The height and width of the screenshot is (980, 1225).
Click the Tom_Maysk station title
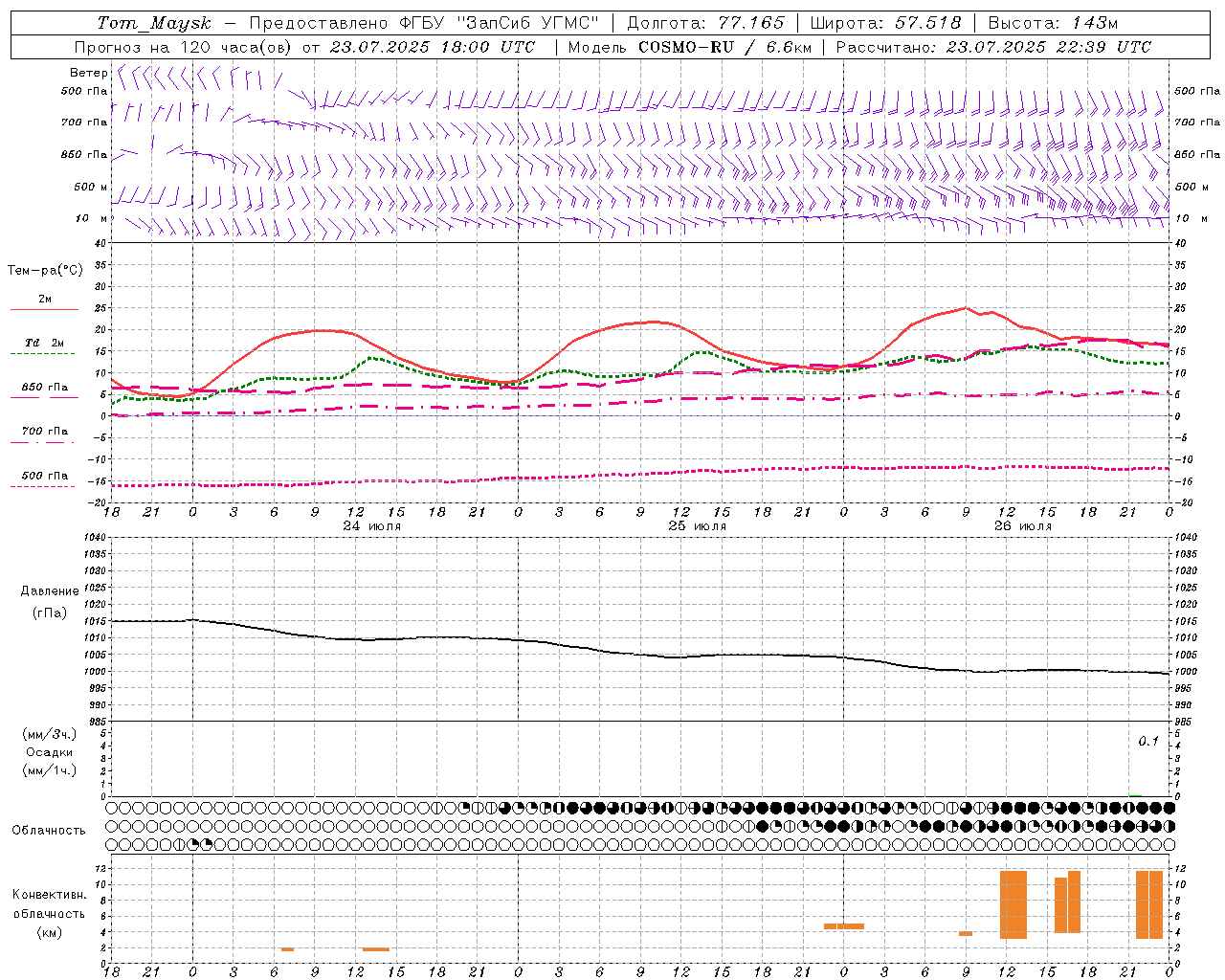pyautogui.click(x=154, y=23)
